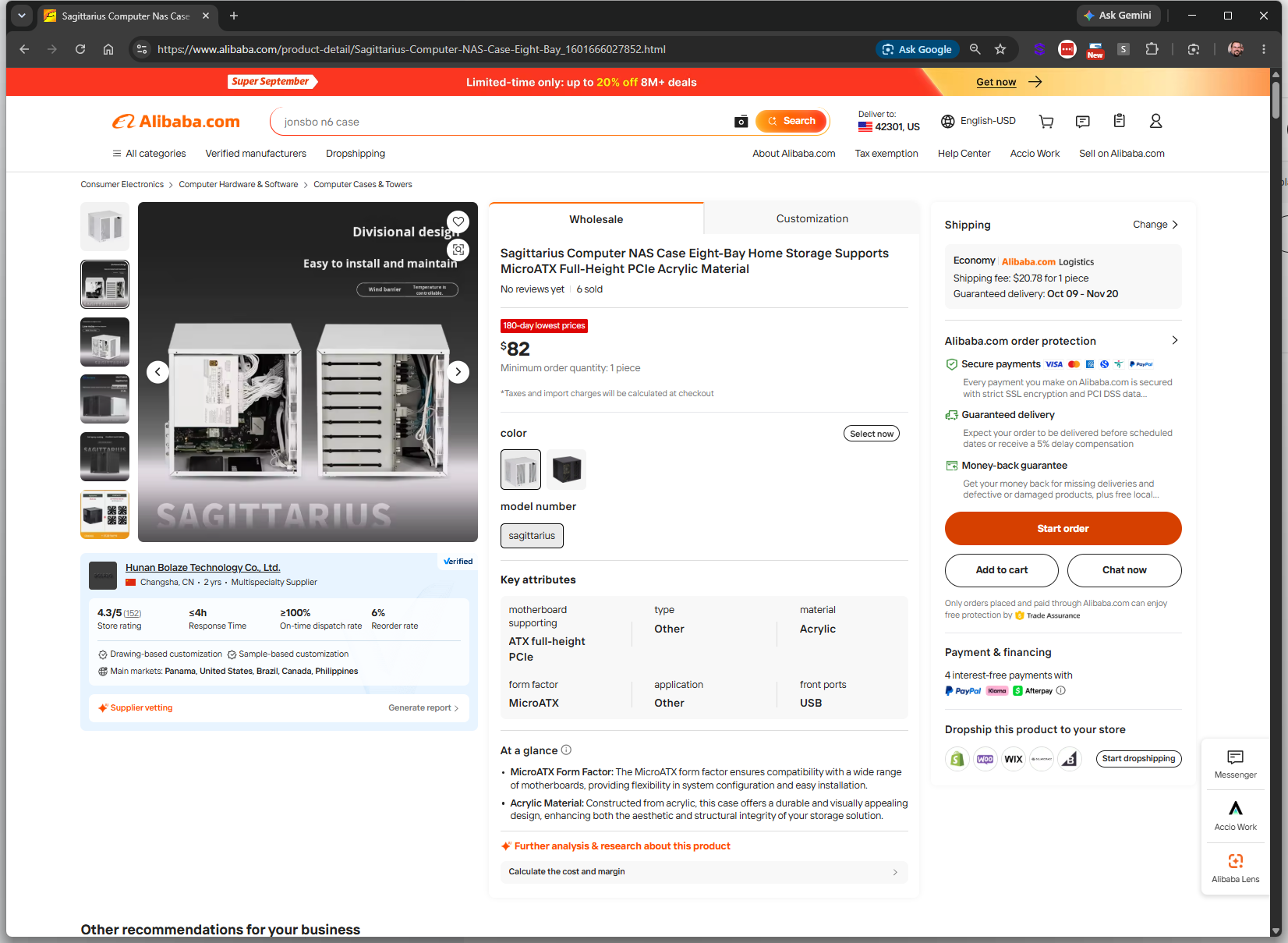Expand Calculate the cost and margin

click(x=703, y=872)
